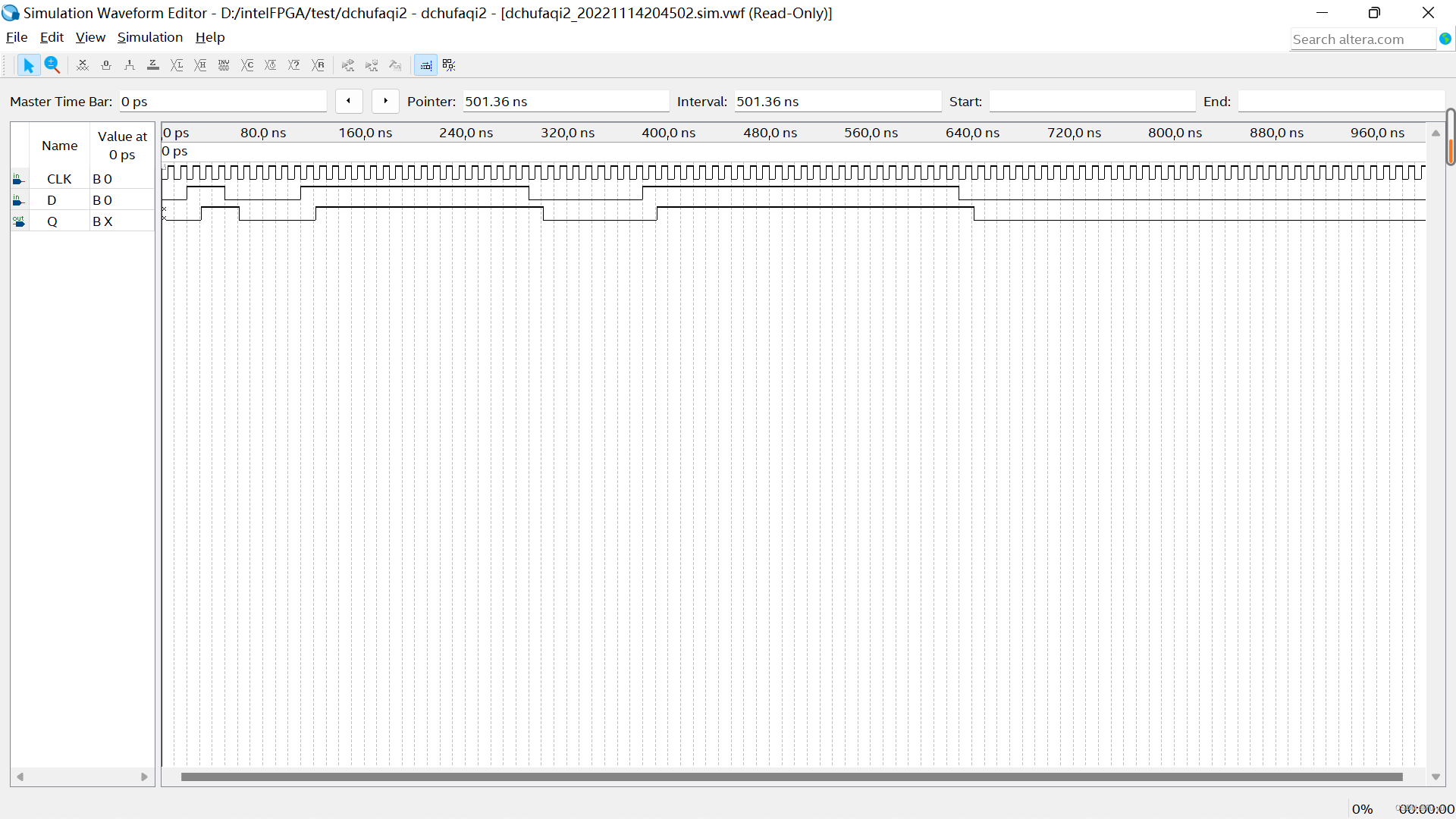Click the CLK waveform trace
The width and height of the screenshot is (1456, 819).
tap(793, 173)
